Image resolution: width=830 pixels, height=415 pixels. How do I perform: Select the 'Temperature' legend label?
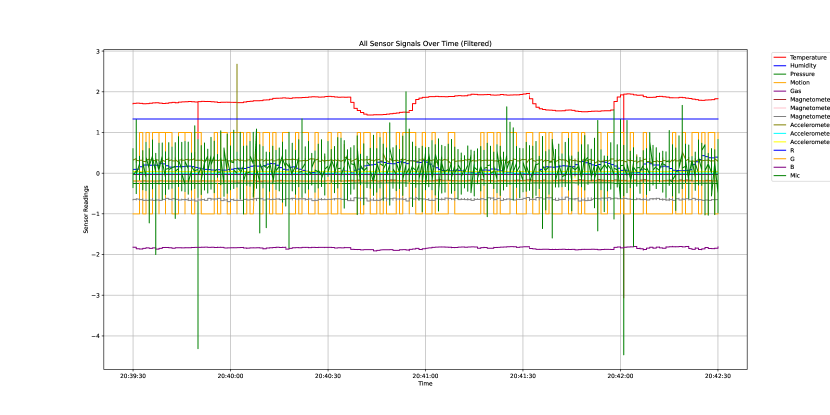point(808,57)
